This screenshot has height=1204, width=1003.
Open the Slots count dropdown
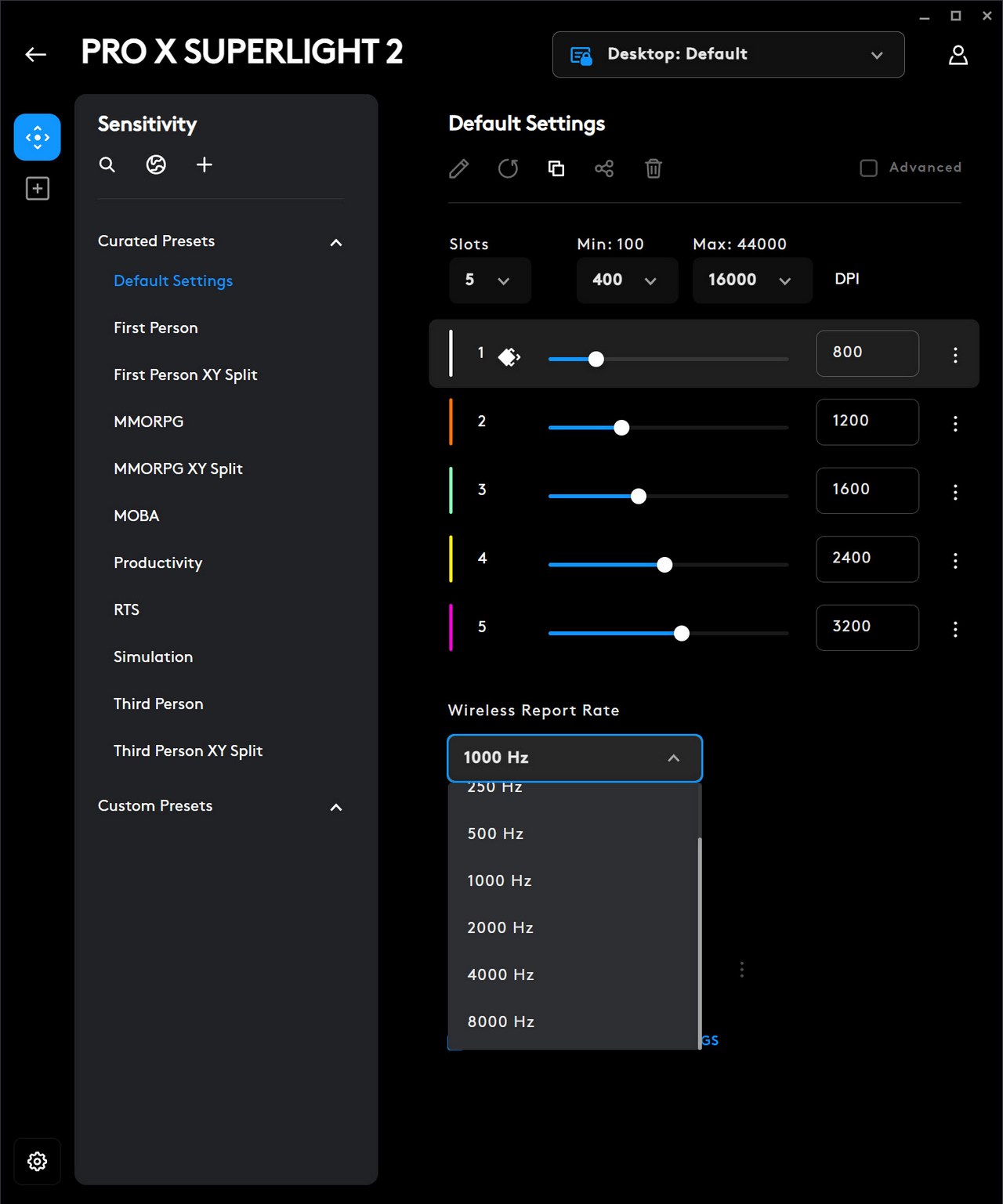pyautogui.click(x=490, y=280)
